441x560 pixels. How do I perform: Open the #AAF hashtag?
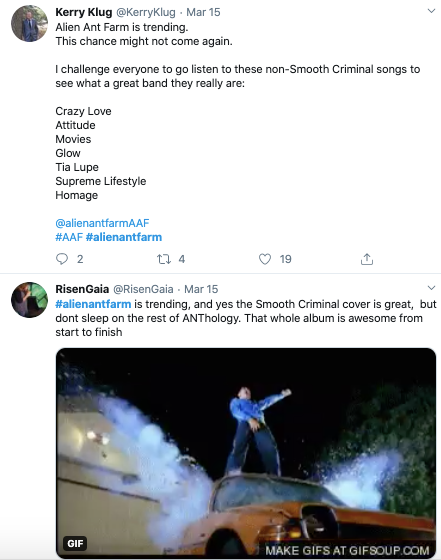[69, 237]
